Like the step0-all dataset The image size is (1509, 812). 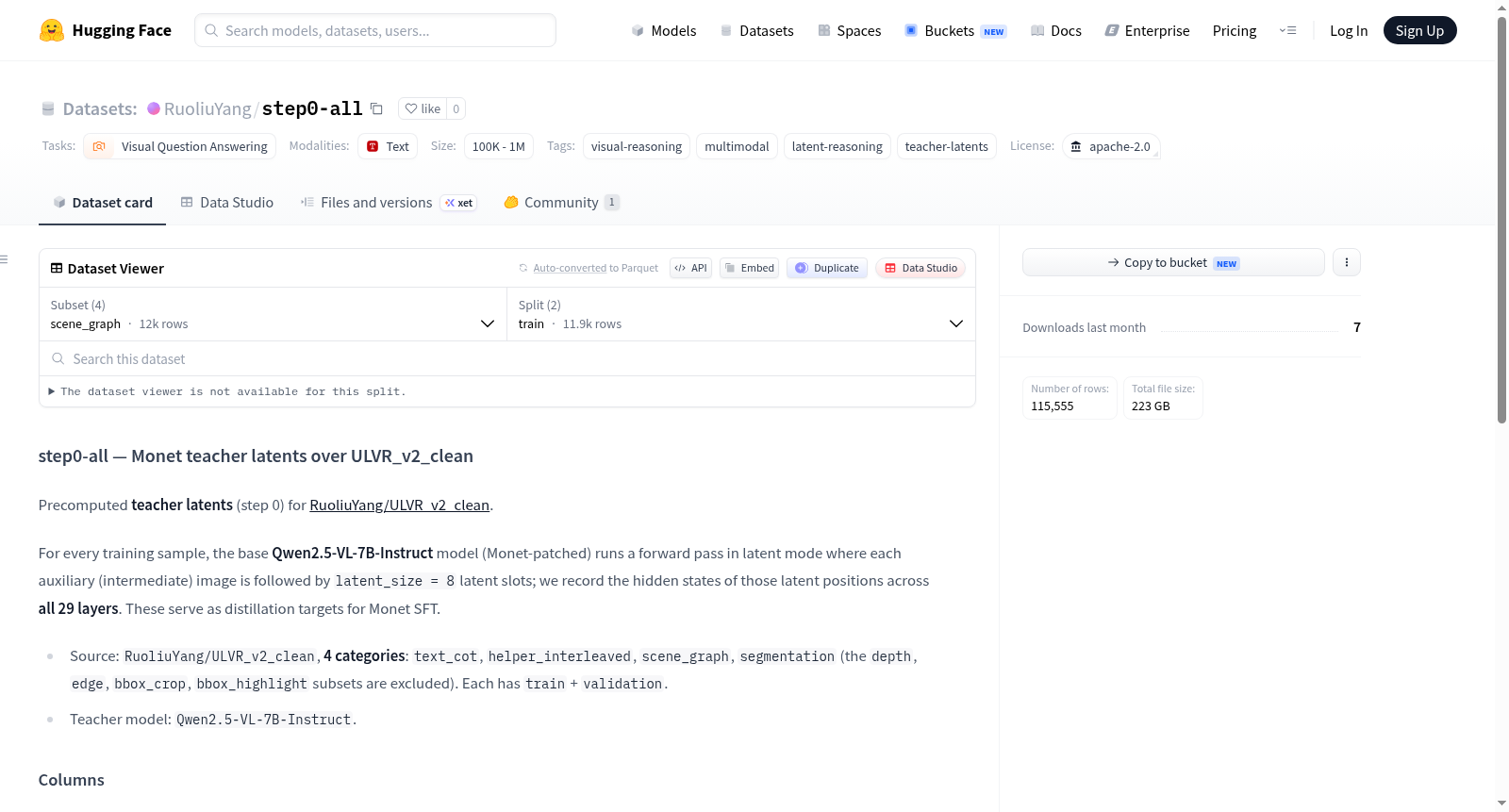pos(423,108)
